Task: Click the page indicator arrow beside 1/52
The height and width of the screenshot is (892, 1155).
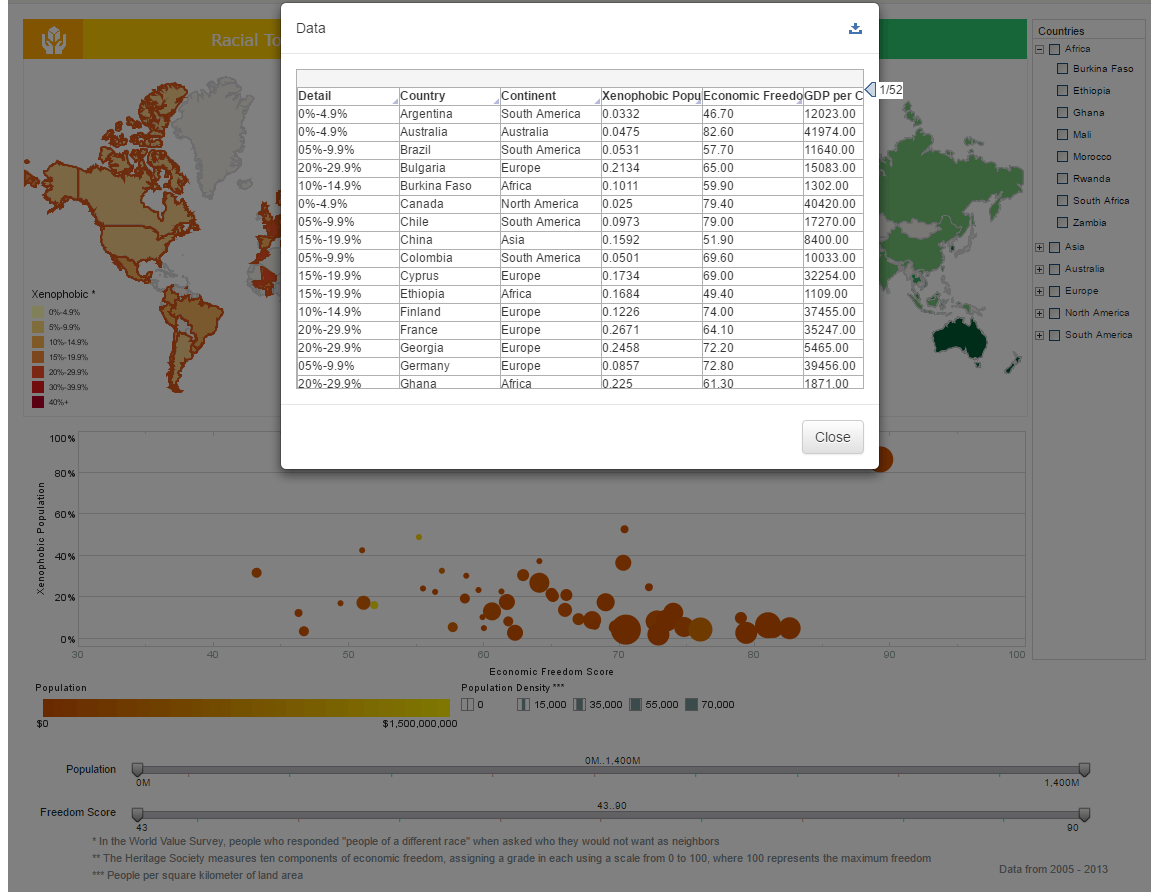Action: click(870, 90)
